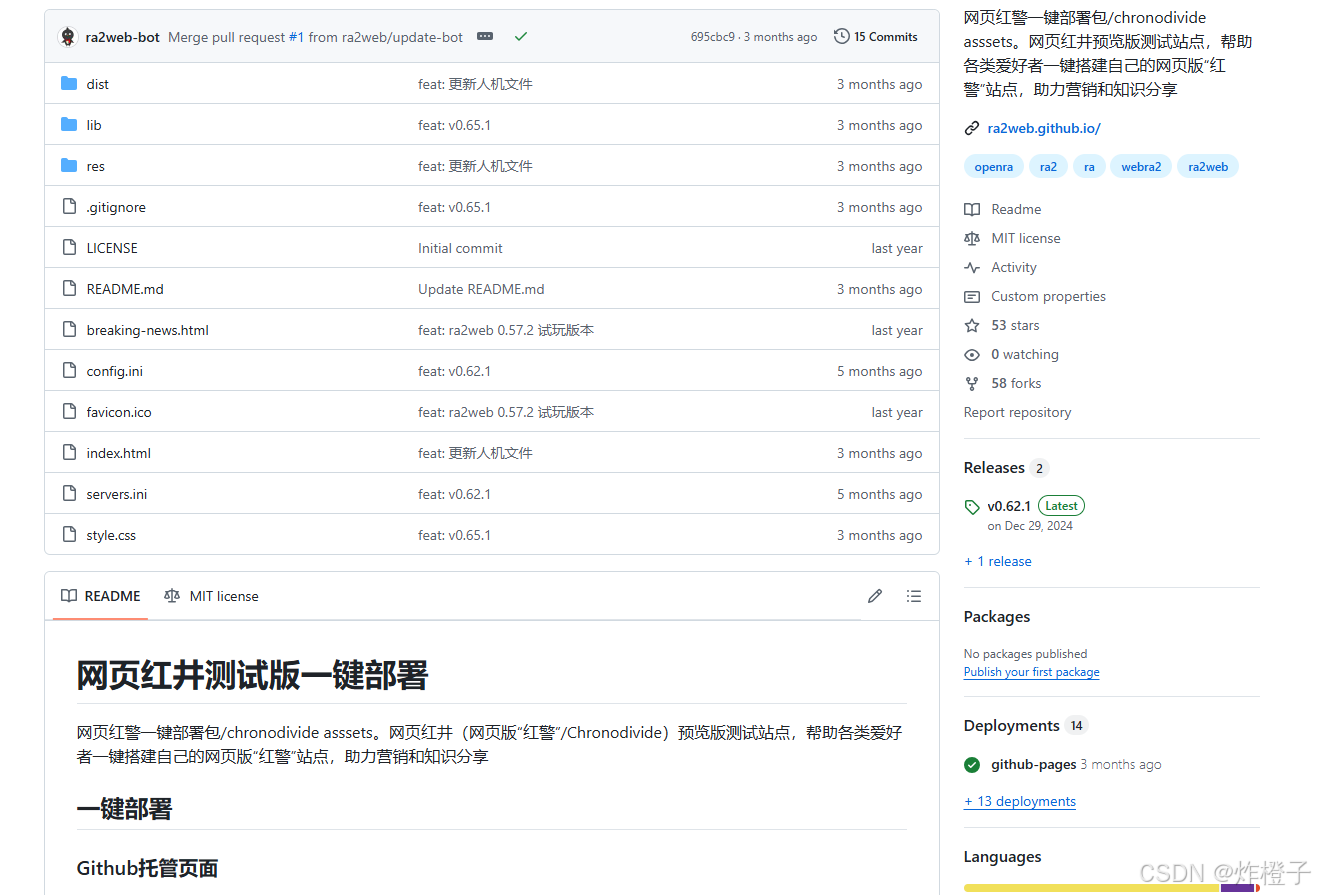Click commit message 'Update README.md'
The width and height of the screenshot is (1325, 895).
click(481, 289)
